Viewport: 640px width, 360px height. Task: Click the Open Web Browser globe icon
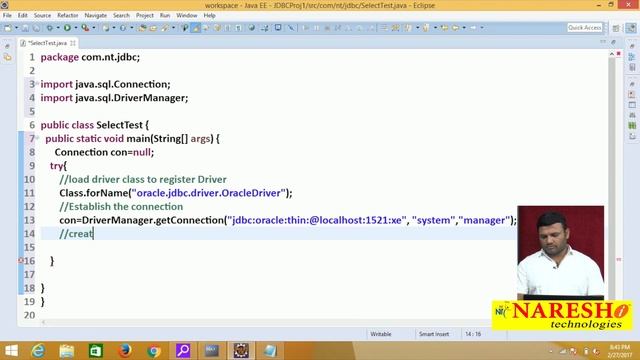[x=252, y=28]
